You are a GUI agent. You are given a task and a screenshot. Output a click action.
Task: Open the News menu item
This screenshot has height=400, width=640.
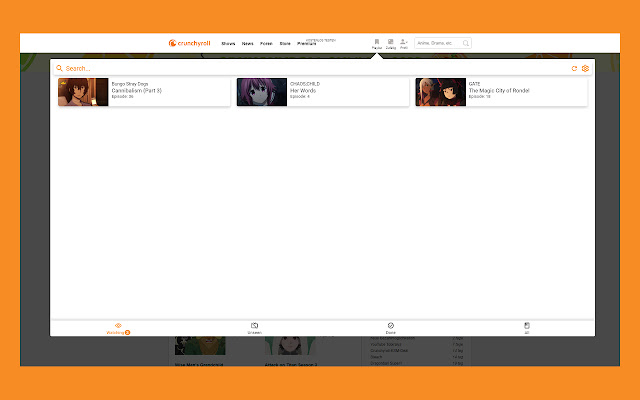pos(247,43)
